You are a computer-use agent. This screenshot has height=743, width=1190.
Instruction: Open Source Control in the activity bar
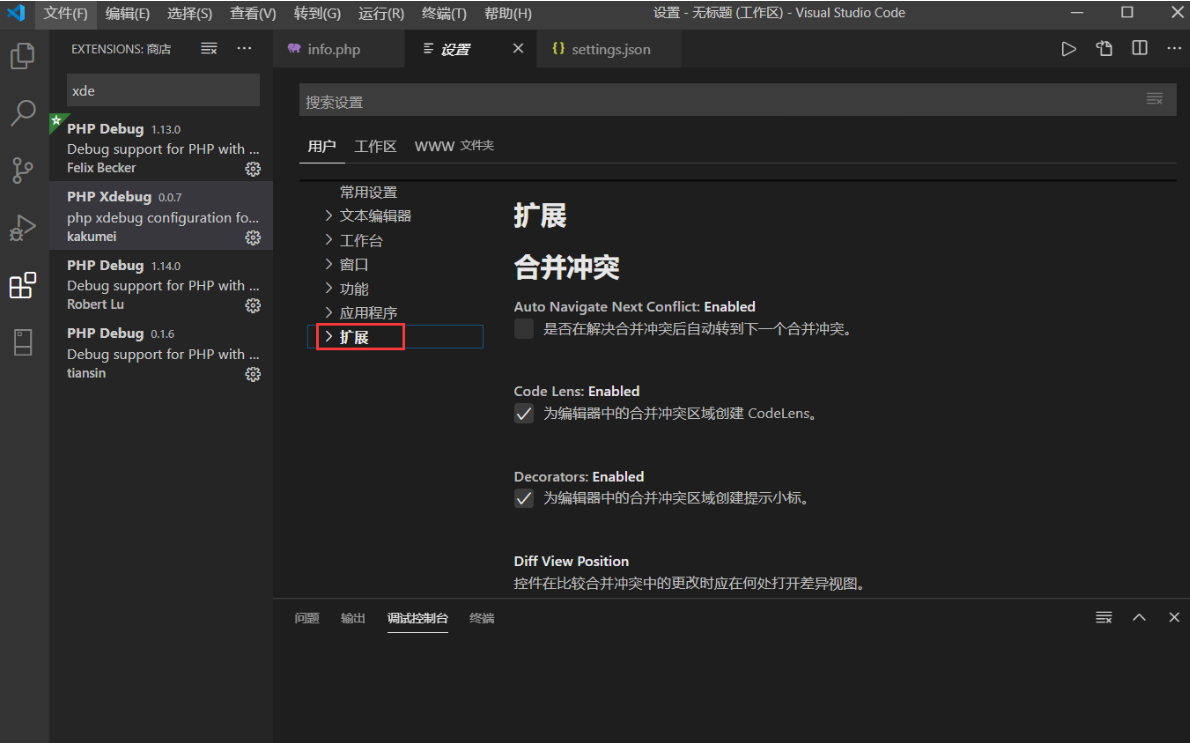tap(22, 170)
